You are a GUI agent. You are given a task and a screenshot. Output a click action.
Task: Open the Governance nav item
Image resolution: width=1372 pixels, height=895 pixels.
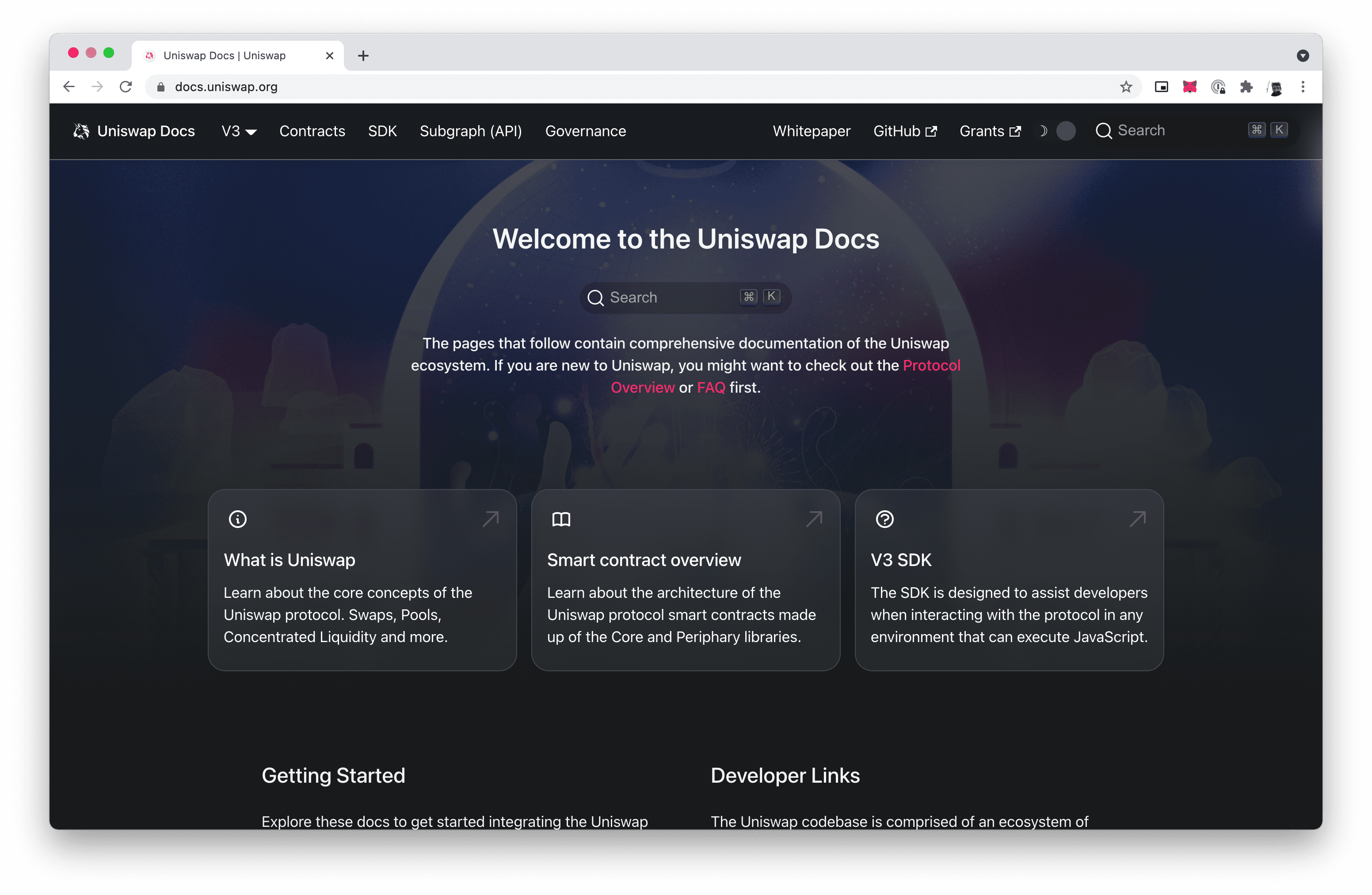pyautogui.click(x=585, y=131)
